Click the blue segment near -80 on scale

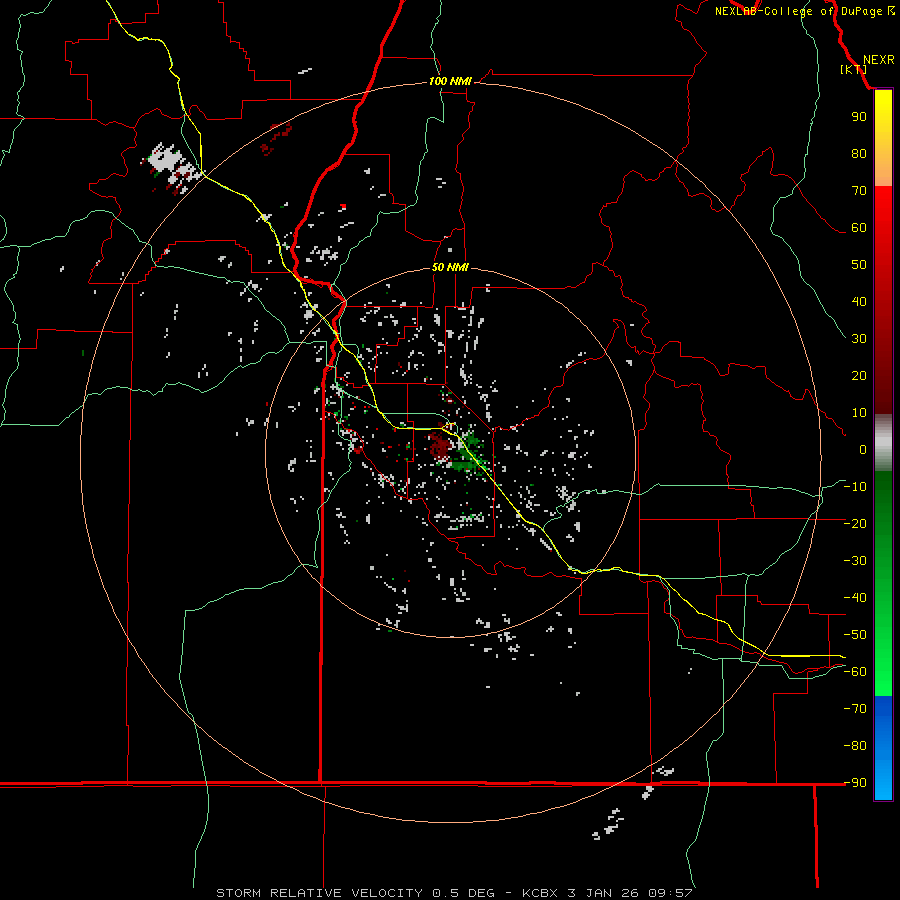coord(883,746)
